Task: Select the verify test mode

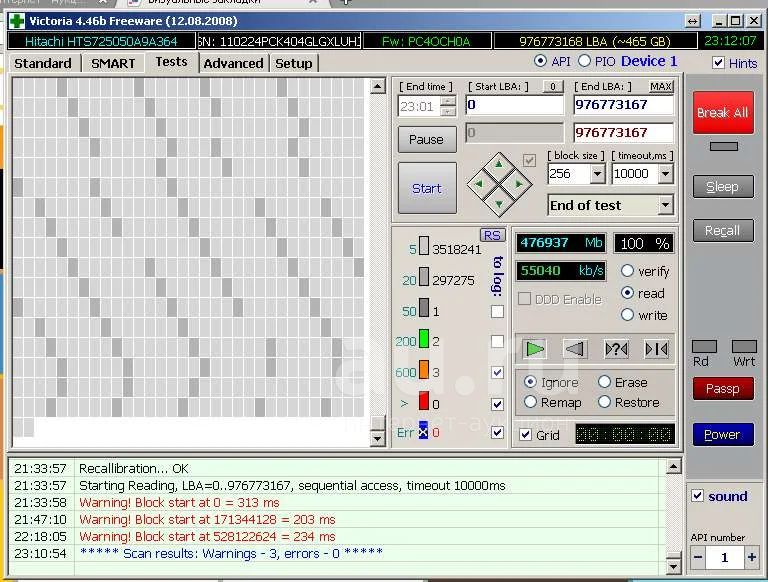Action: click(627, 271)
